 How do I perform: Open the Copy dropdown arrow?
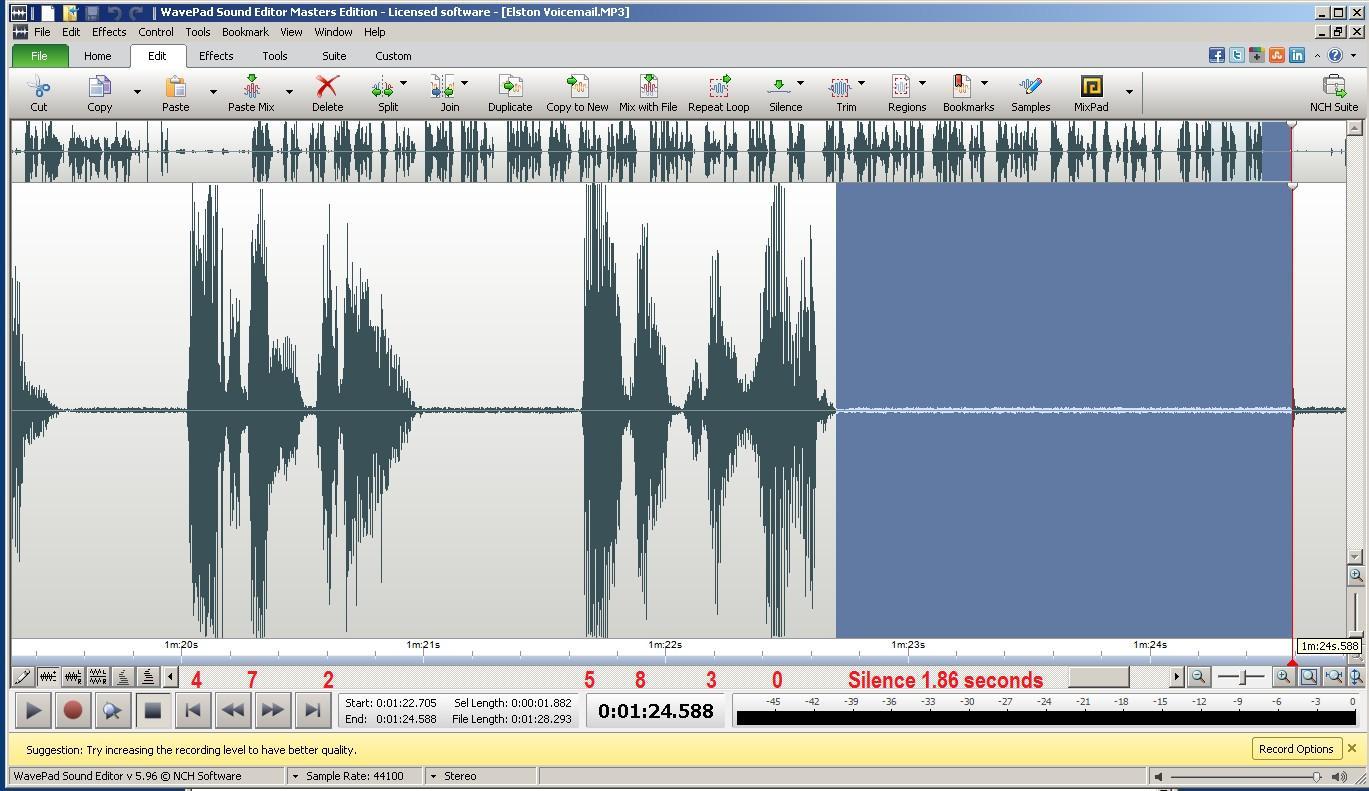(137, 92)
